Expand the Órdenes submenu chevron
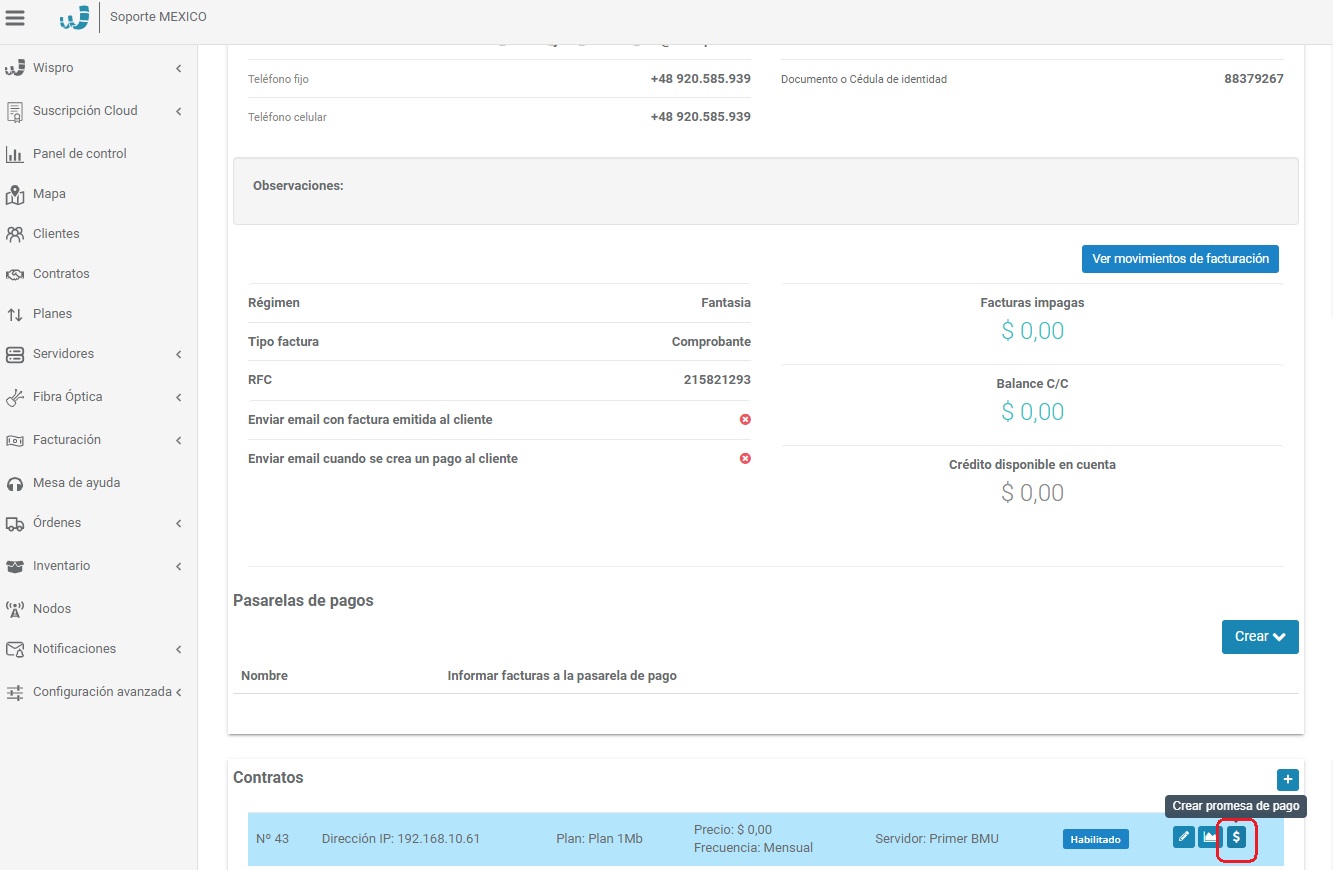This screenshot has height=870, width=1333. [179, 523]
